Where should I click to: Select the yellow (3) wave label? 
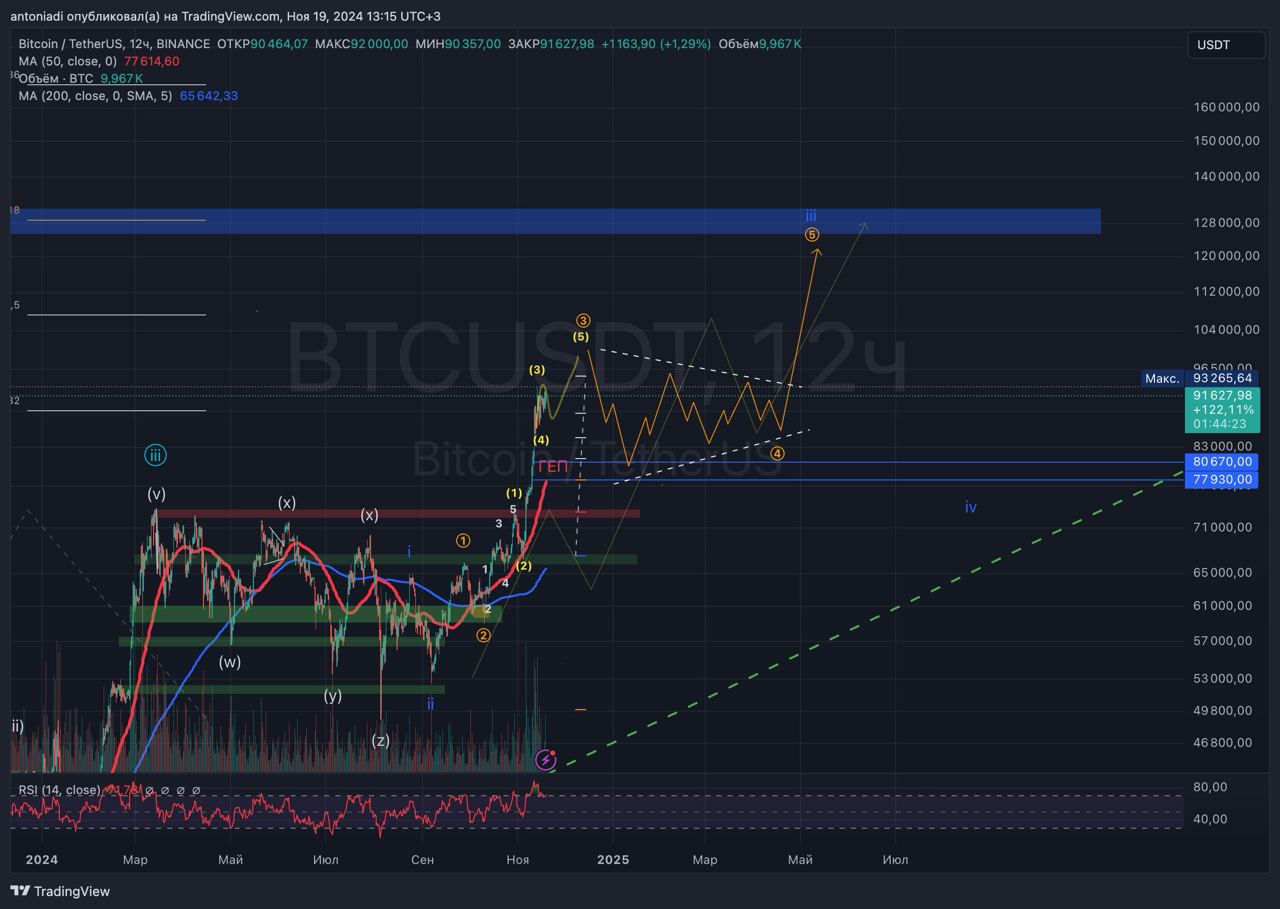[538, 370]
